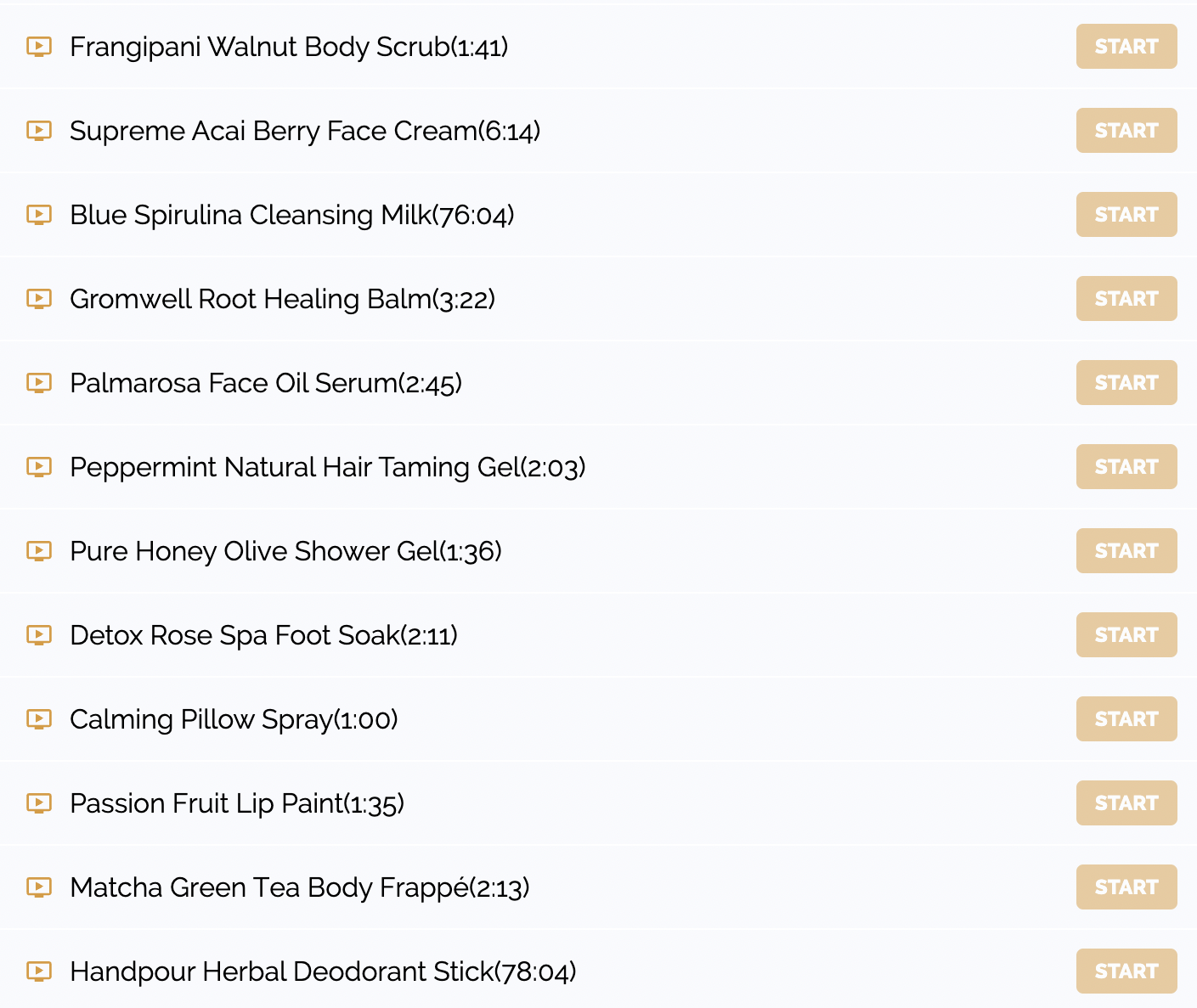Click video icon next to Supreme Acai Berry Face Cream
This screenshot has height=1008, width=1197.
(x=39, y=131)
